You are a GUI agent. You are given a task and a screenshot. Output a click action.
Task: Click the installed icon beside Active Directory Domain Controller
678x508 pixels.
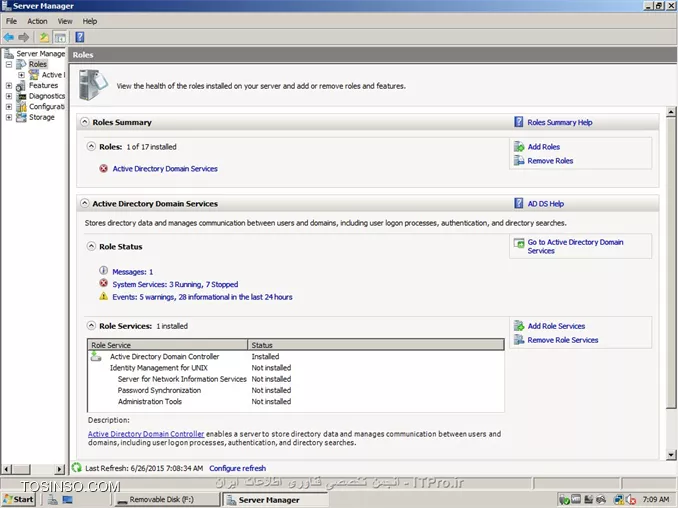(96, 356)
